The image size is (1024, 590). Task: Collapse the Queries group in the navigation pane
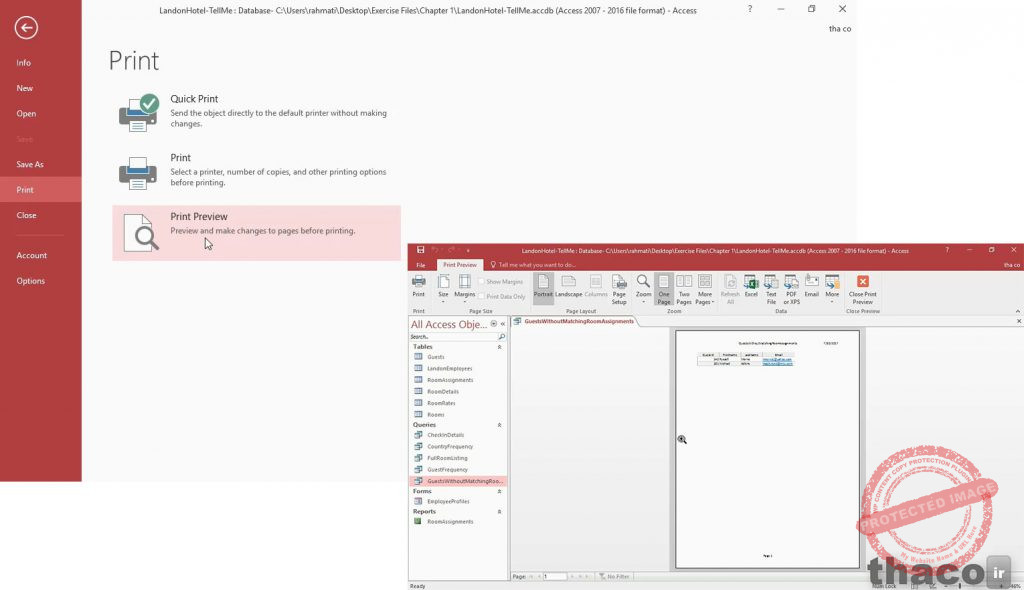[500, 425]
